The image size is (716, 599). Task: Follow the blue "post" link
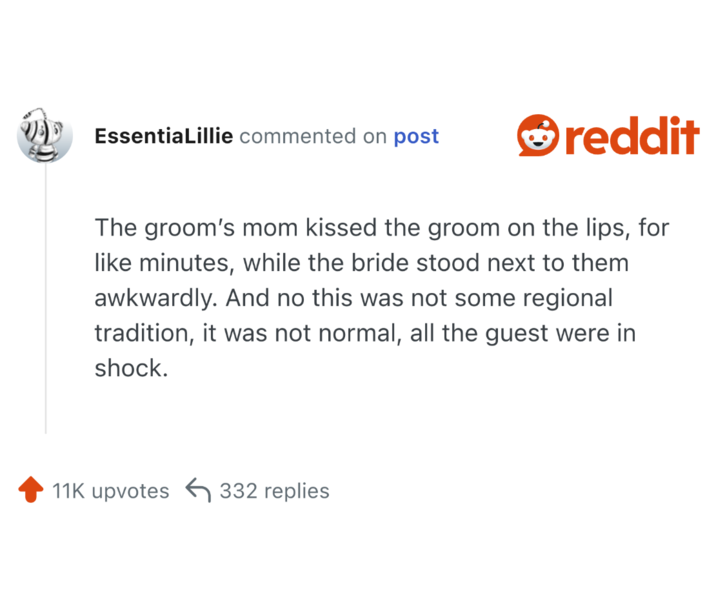416,136
